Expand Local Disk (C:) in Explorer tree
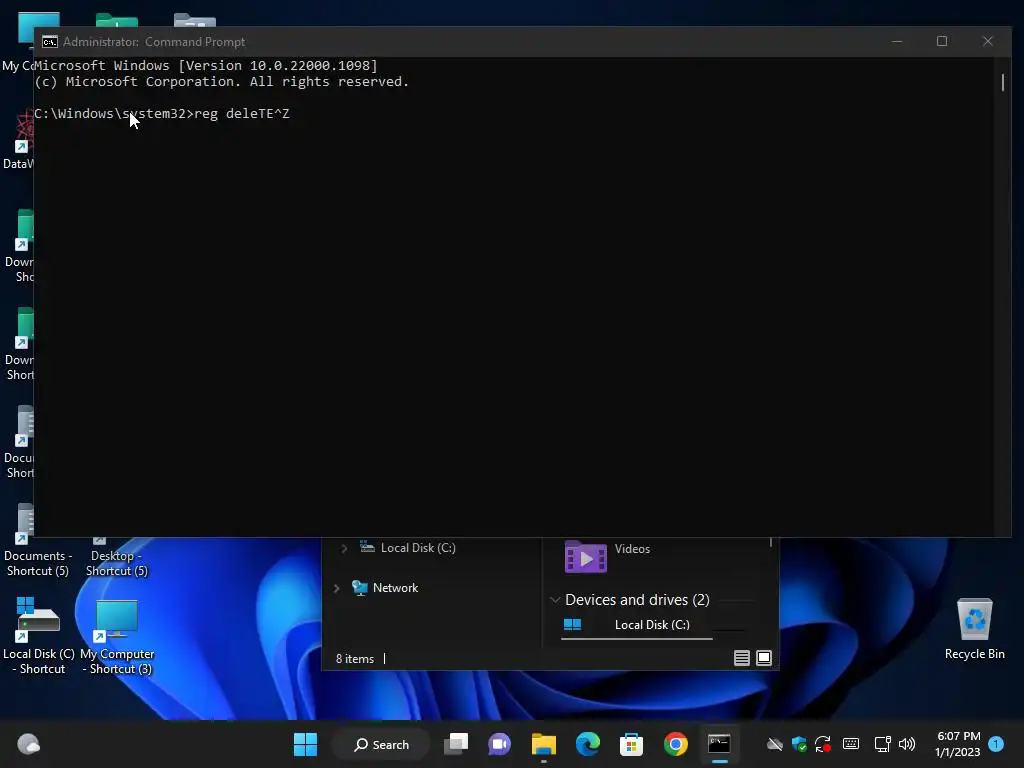The height and width of the screenshot is (768, 1024). click(344, 549)
